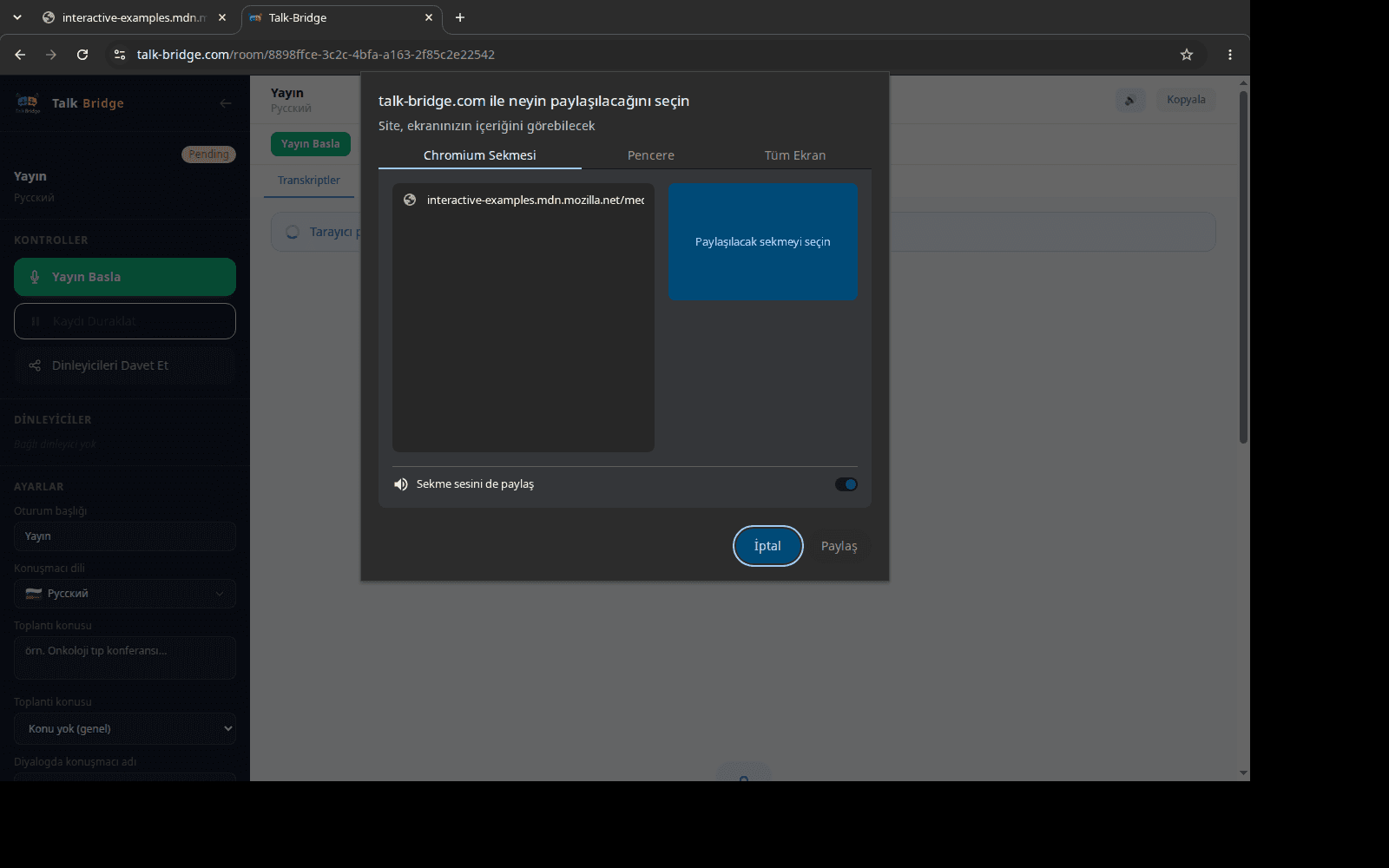
Task: Click the 'Paylaşılacak sekmeyi seçin' preview panel
Action: [x=763, y=241]
